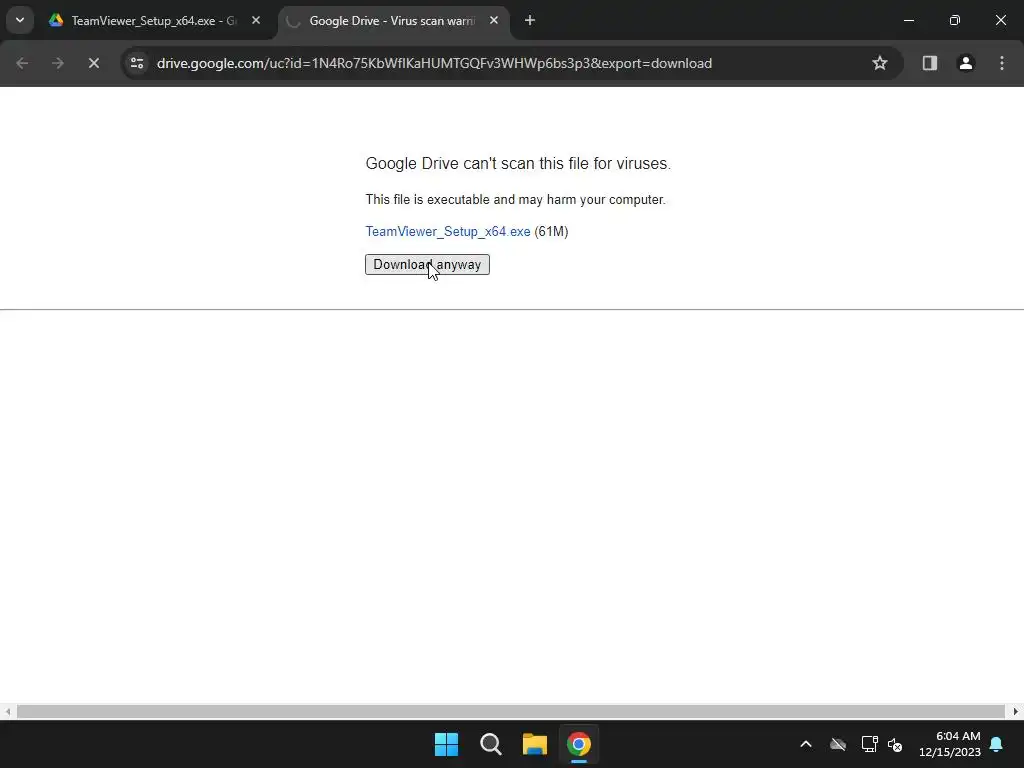Open the Chrome profile menu
The image size is (1024, 768).
click(x=966, y=63)
